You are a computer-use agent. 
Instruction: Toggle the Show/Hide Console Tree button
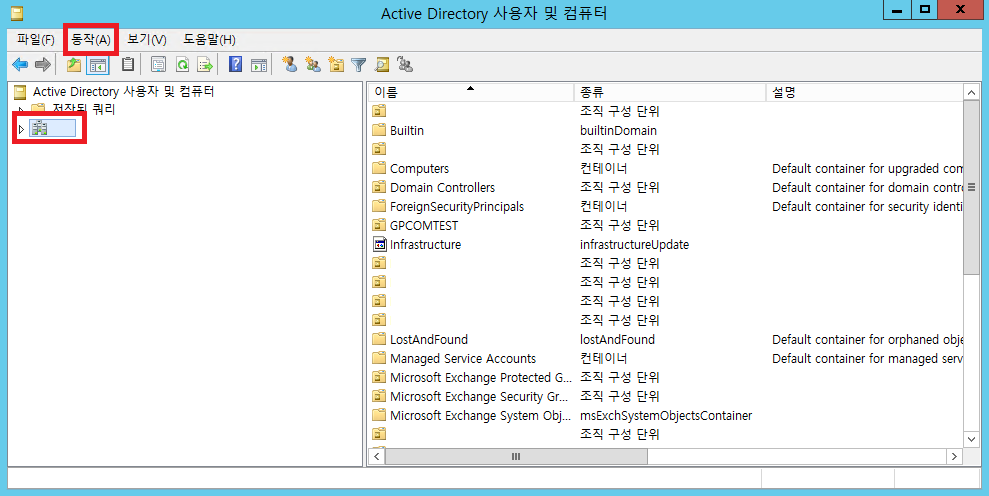pyautogui.click(x=97, y=64)
